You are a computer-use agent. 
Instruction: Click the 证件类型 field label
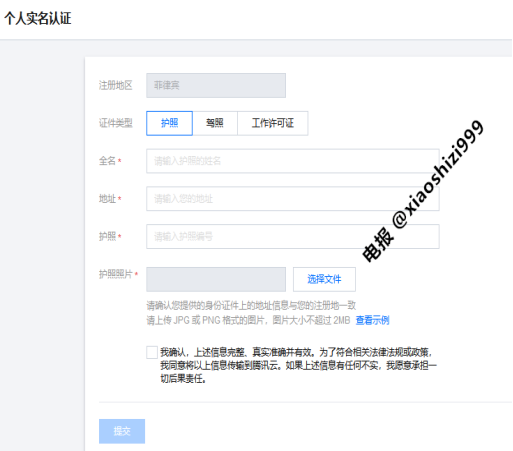(116, 123)
